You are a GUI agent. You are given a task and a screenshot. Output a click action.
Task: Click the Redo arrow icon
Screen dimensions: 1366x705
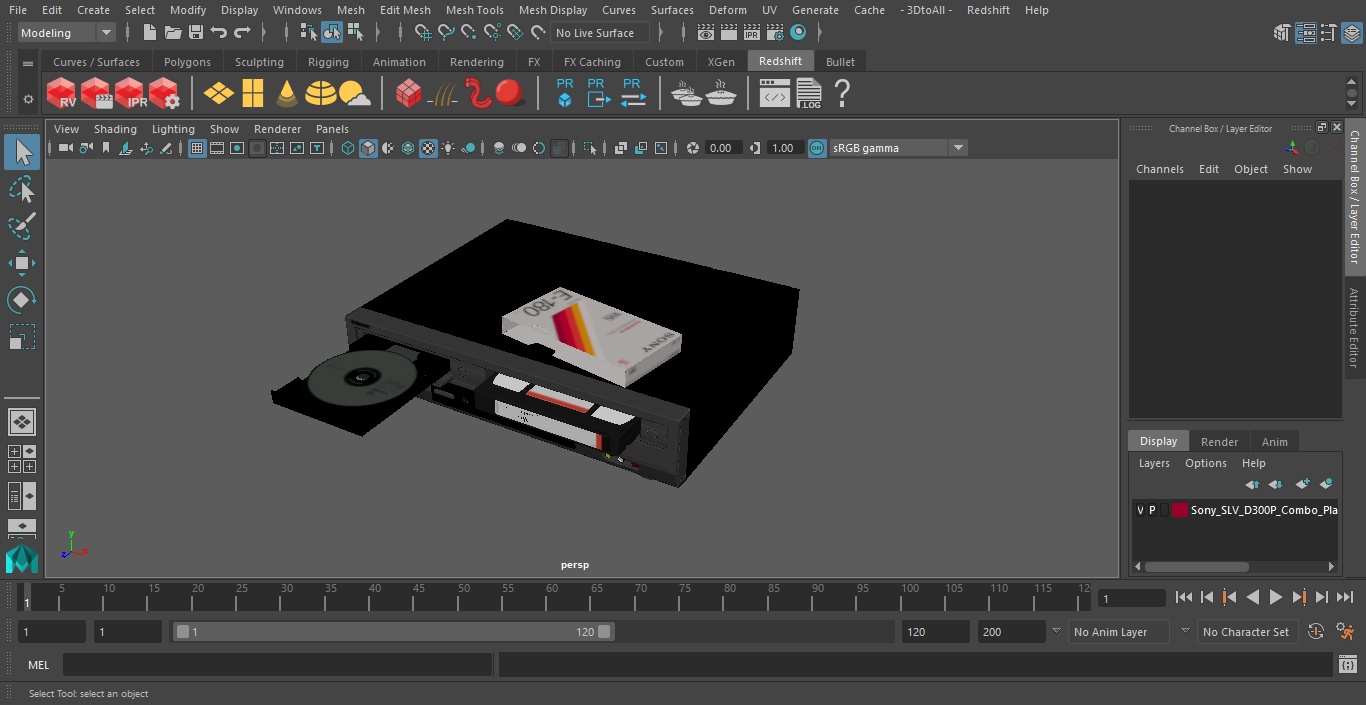click(x=242, y=33)
